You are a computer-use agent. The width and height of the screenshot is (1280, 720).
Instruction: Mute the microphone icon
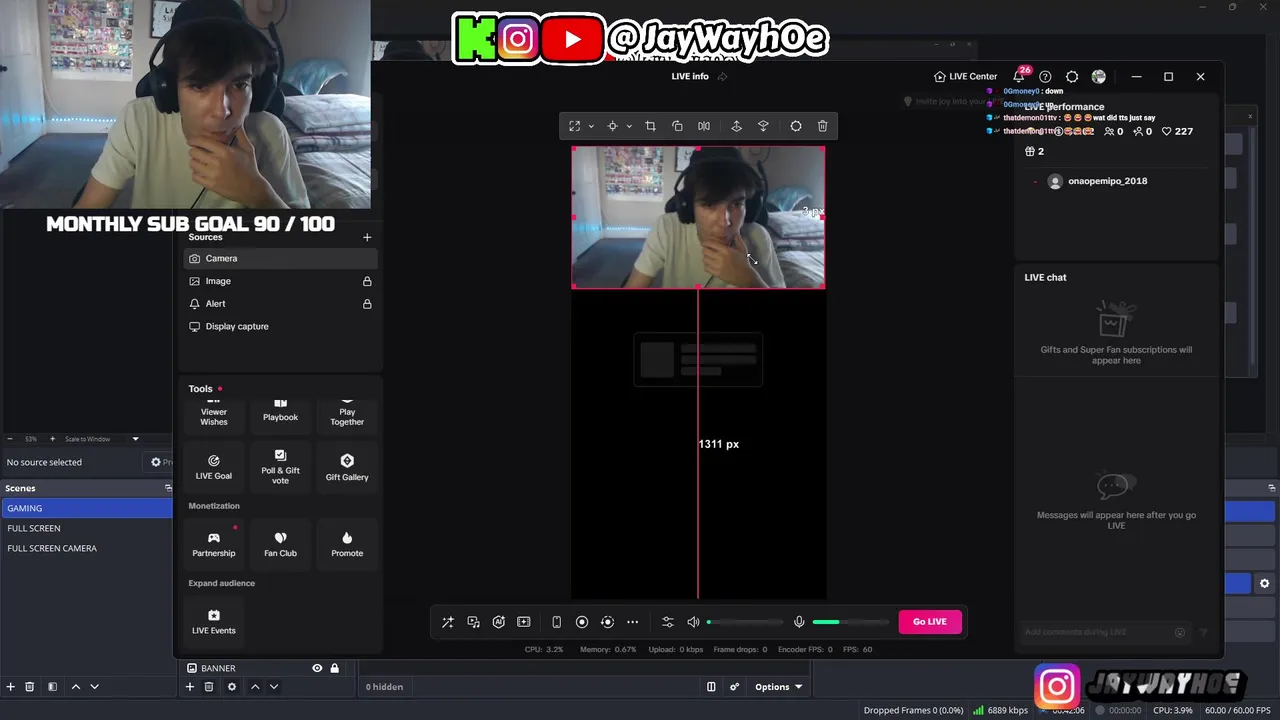click(799, 622)
